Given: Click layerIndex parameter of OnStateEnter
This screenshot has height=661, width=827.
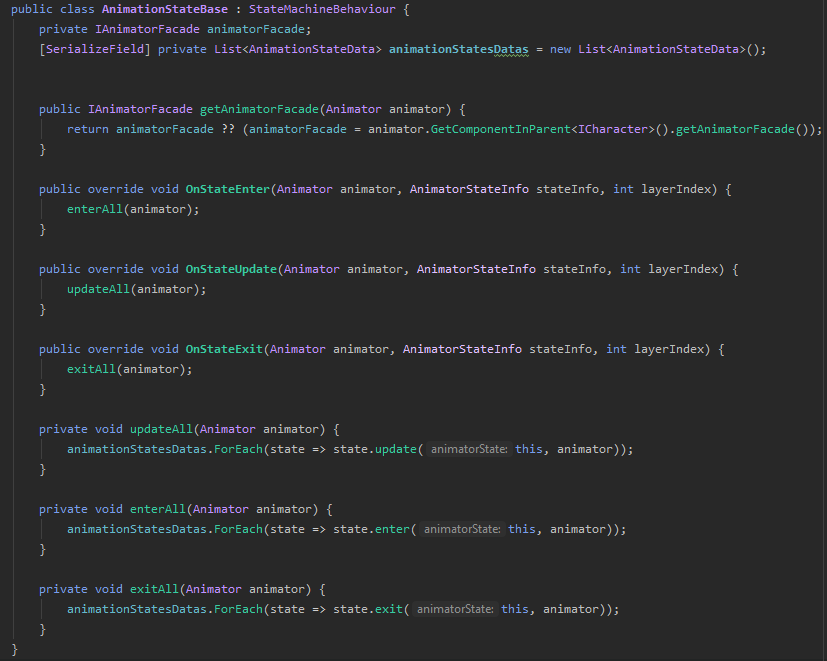Looking at the screenshot, I should pos(676,189).
